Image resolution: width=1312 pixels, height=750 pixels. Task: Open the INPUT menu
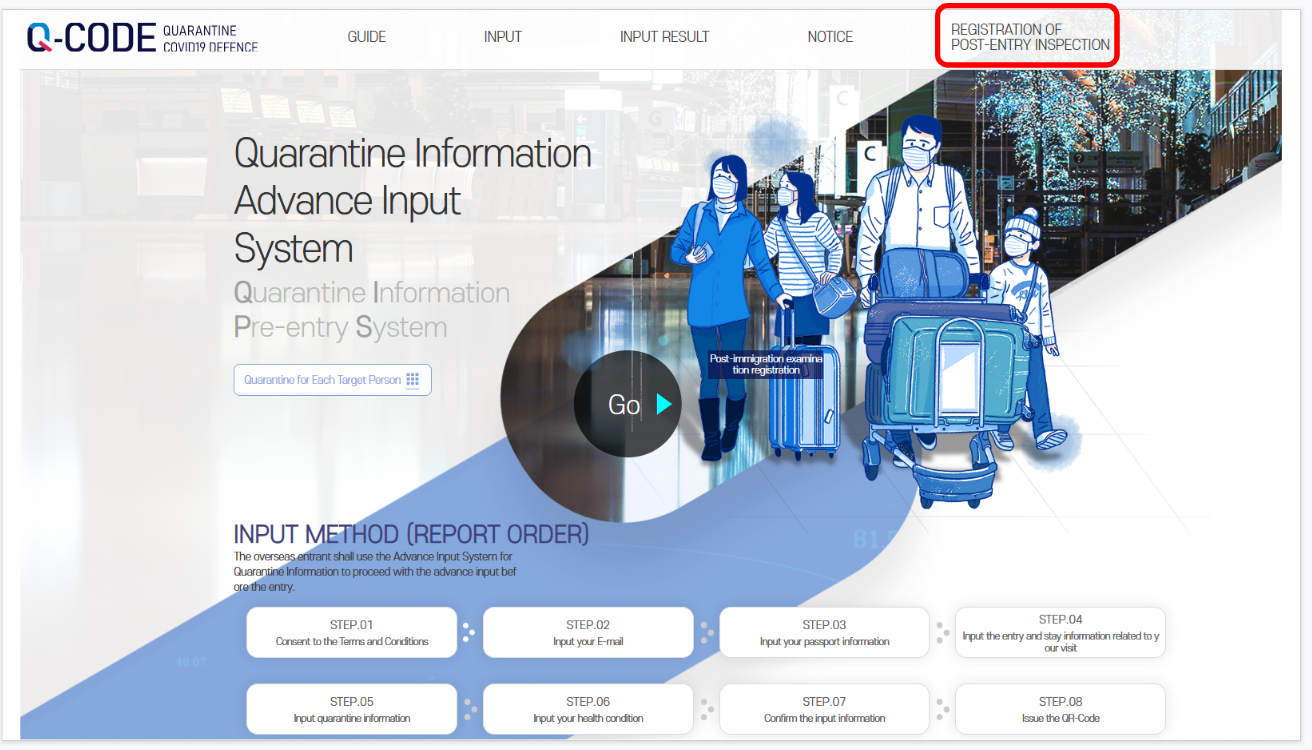click(x=502, y=37)
